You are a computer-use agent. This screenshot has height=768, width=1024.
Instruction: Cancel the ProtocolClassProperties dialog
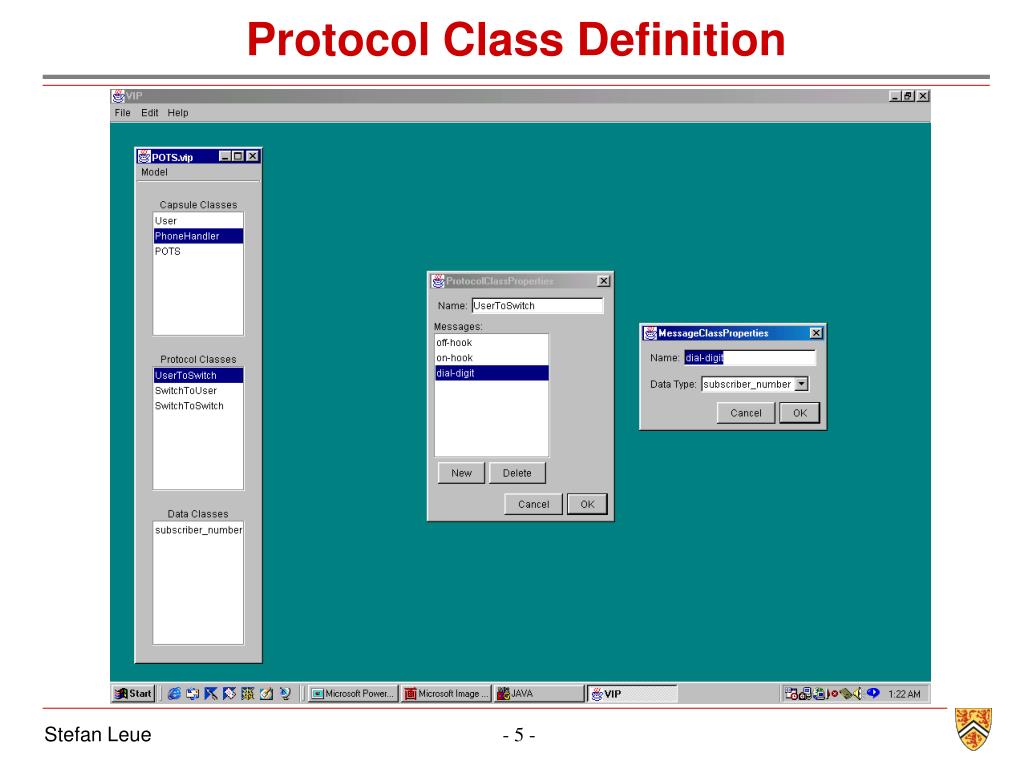pyautogui.click(x=534, y=504)
